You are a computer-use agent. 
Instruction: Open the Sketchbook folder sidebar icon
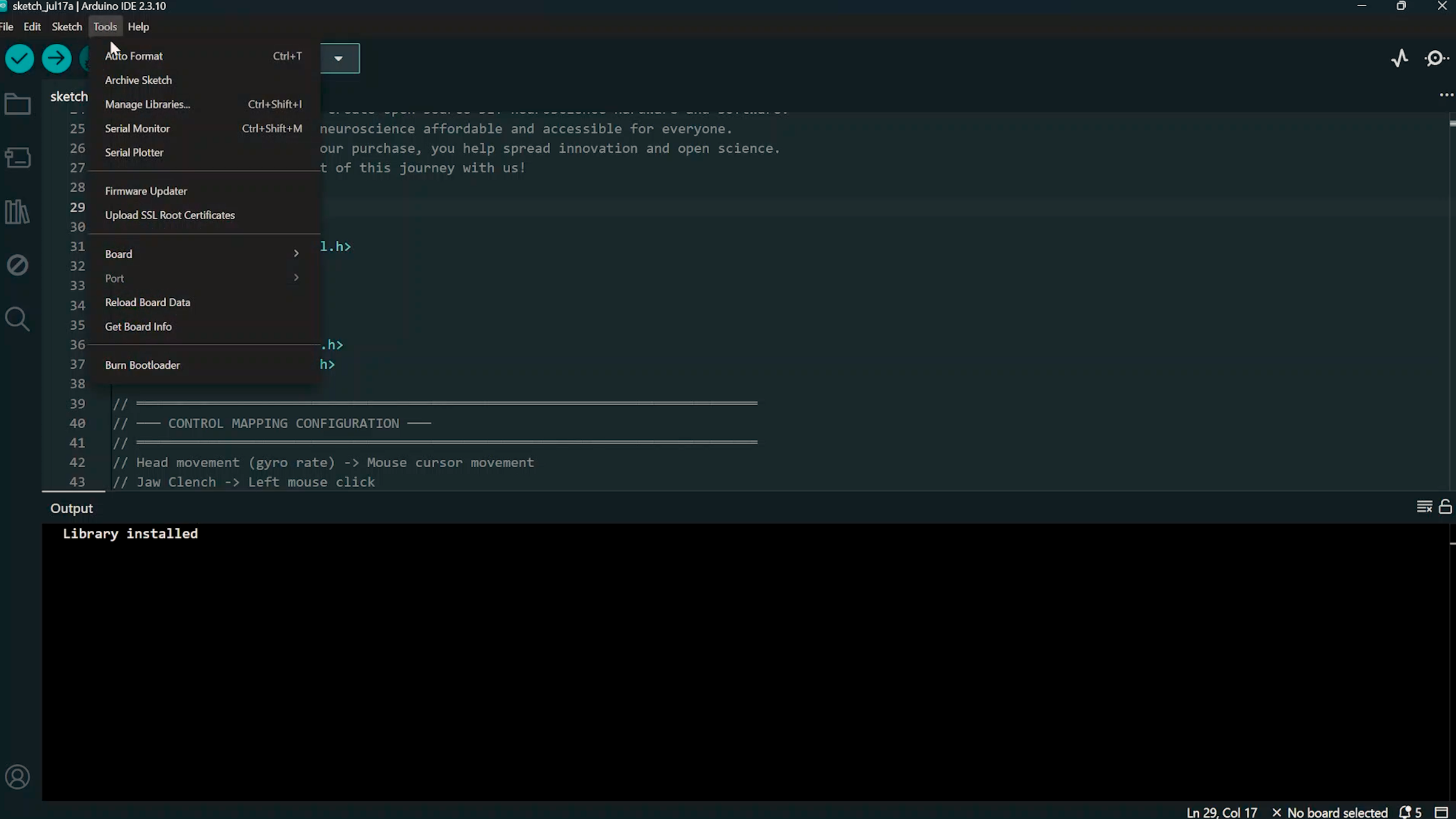pyautogui.click(x=18, y=104)
